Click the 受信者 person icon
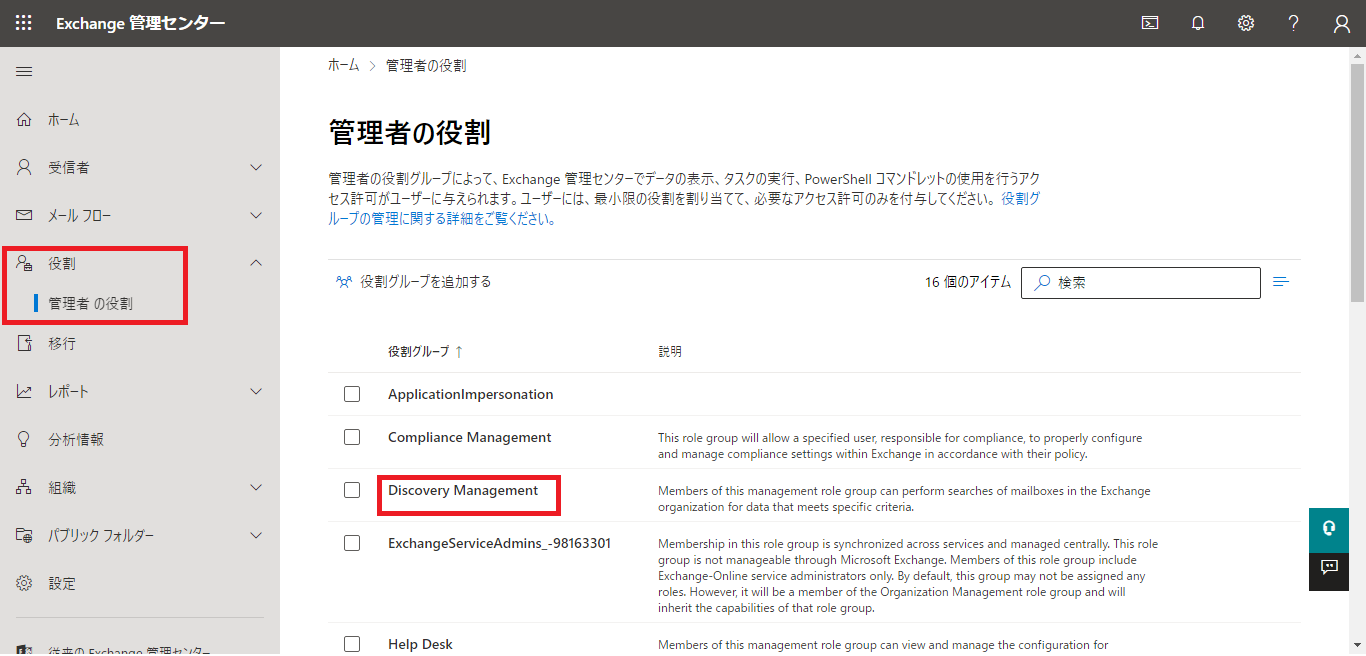 (x=25, y=167)
